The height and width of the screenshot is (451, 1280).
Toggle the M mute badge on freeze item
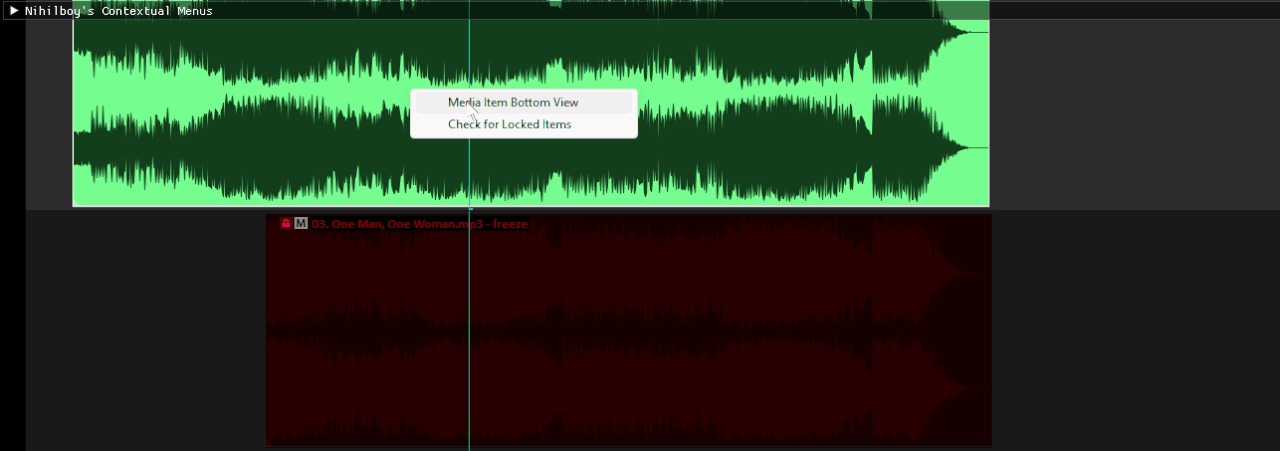(x=301, y=224)
